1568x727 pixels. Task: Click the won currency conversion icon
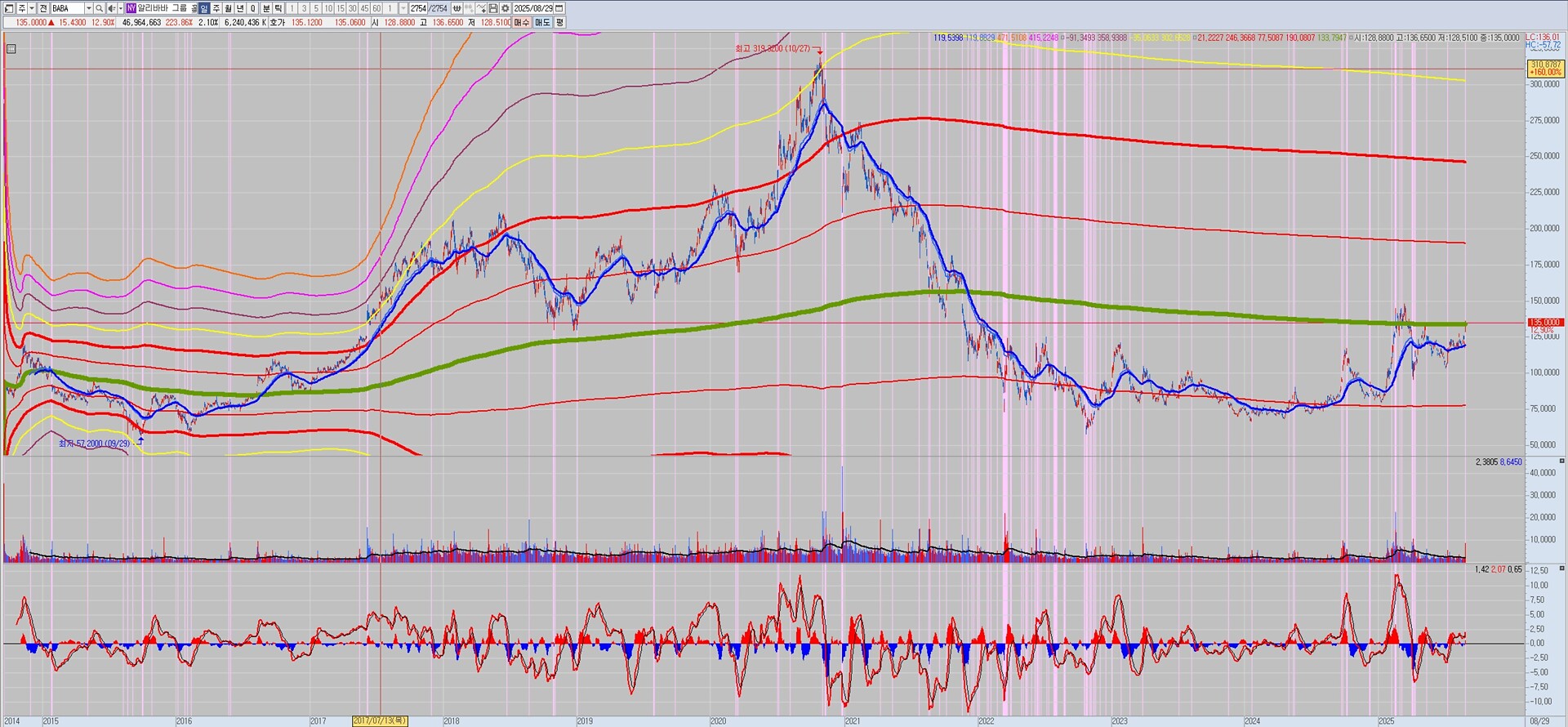pos(457,8)
